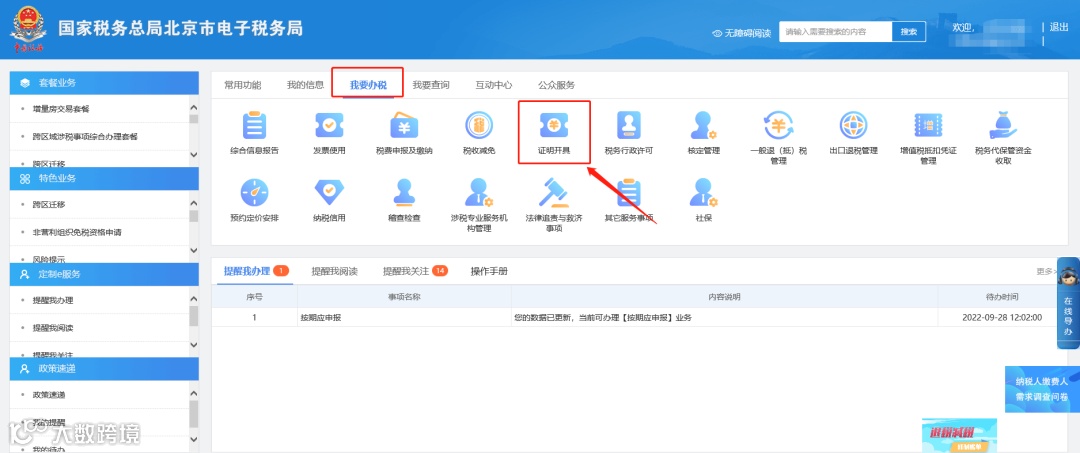Click the 待办时间 column header
The width and height of the screenshot is (1080, 453).
point(1002,297)
